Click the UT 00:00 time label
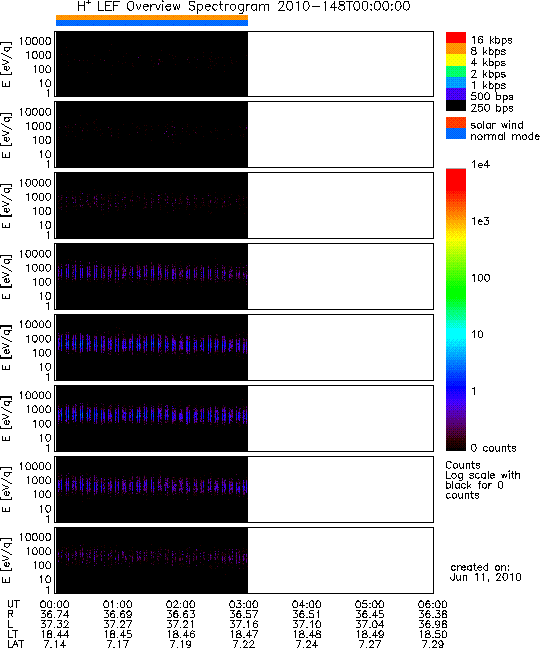The image size is (540, 648). click(55, 605)
